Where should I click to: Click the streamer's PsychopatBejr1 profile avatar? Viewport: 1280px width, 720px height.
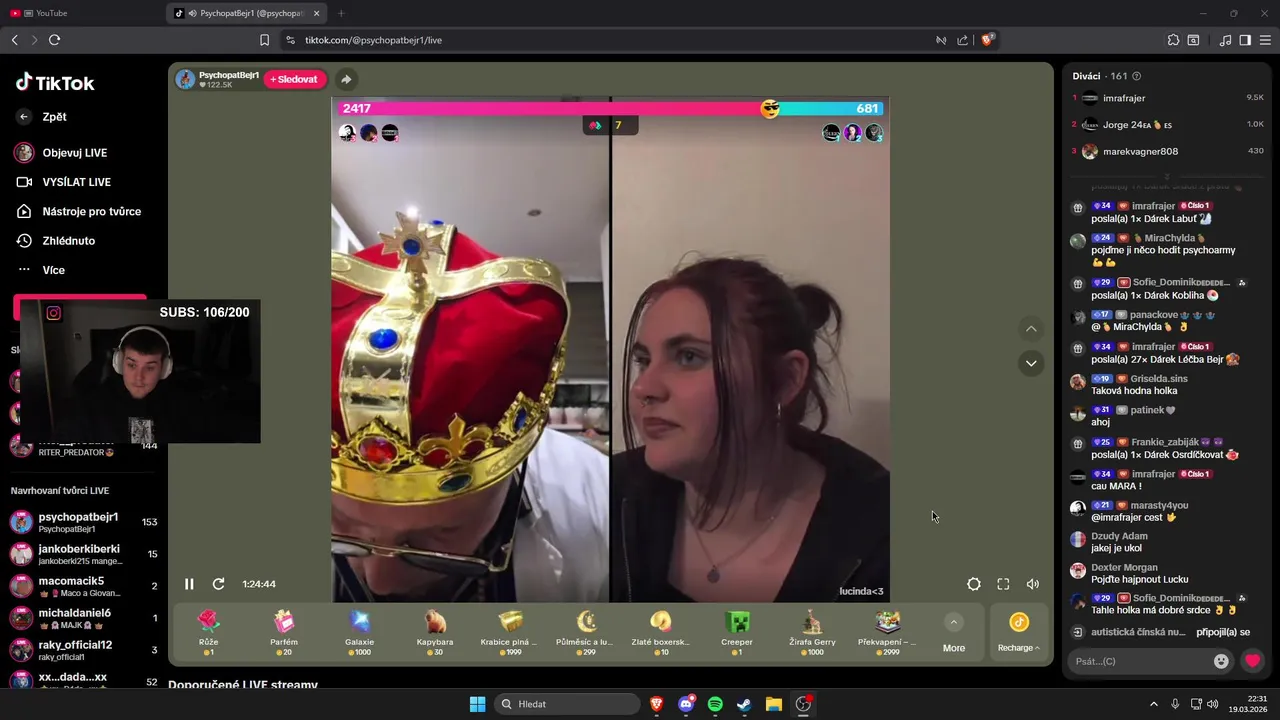point(185,79)
